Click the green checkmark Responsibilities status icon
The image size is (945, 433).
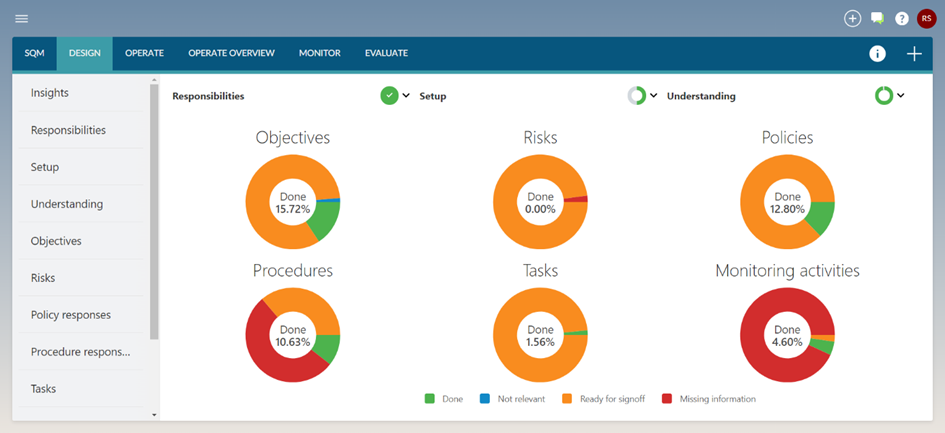pos(389,96)
